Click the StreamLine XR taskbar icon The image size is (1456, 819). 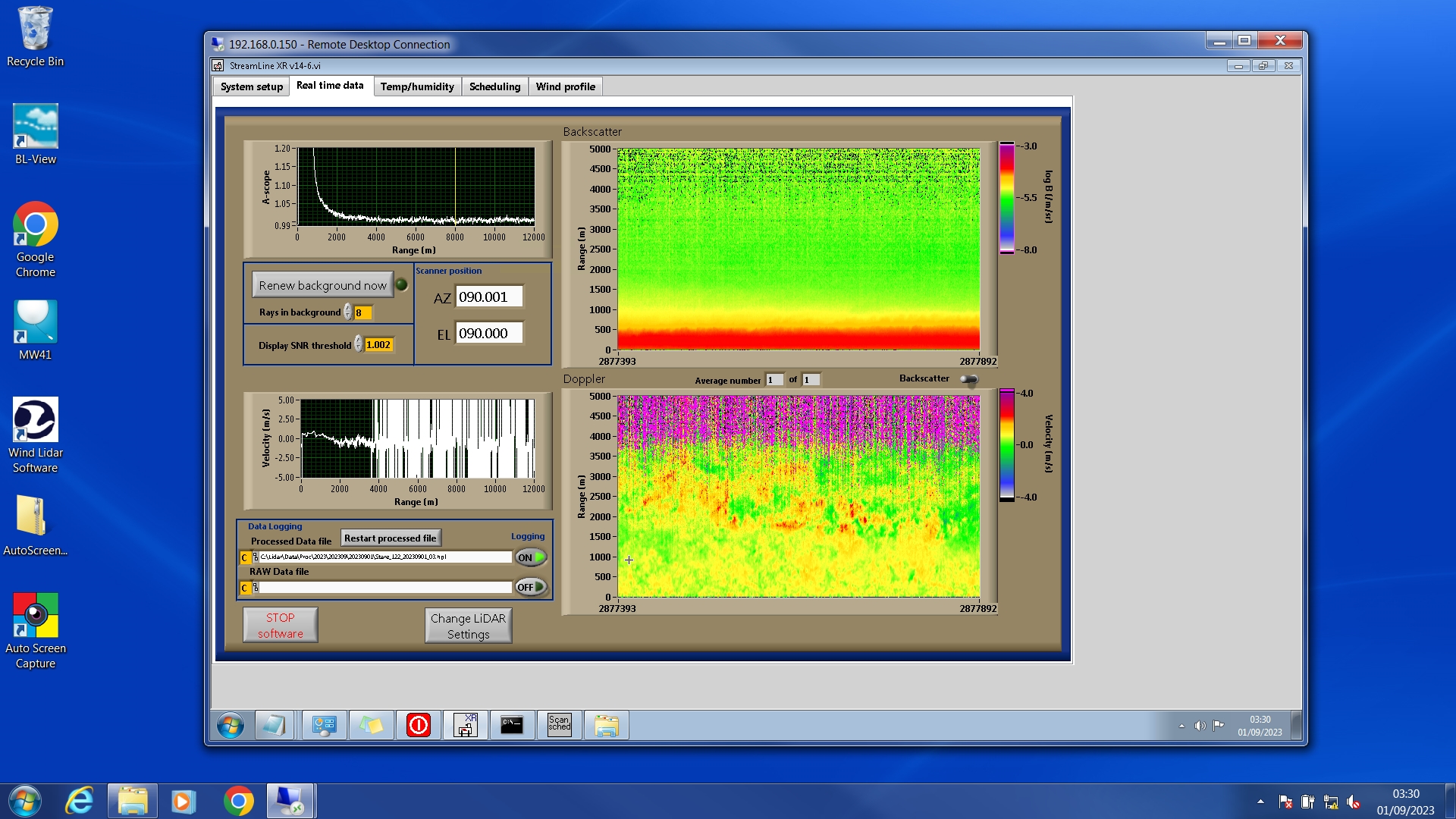click(465, 725)
